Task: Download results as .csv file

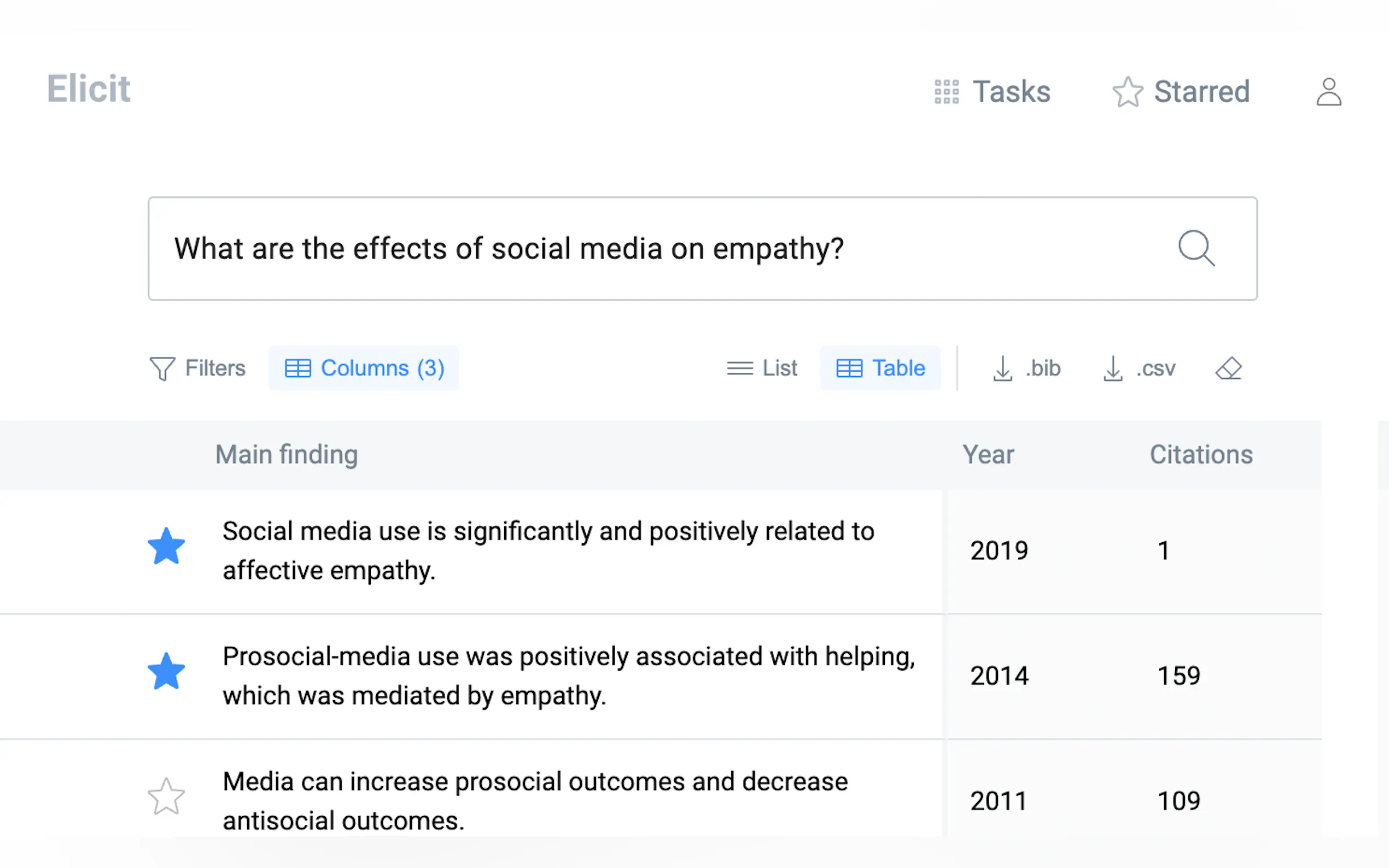Action: pos(1139,368)
